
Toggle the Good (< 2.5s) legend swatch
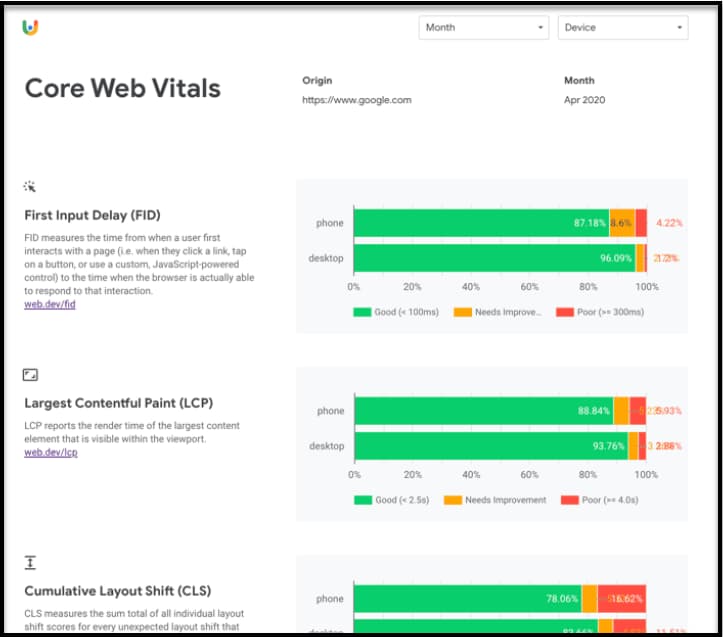click(363, 500)
